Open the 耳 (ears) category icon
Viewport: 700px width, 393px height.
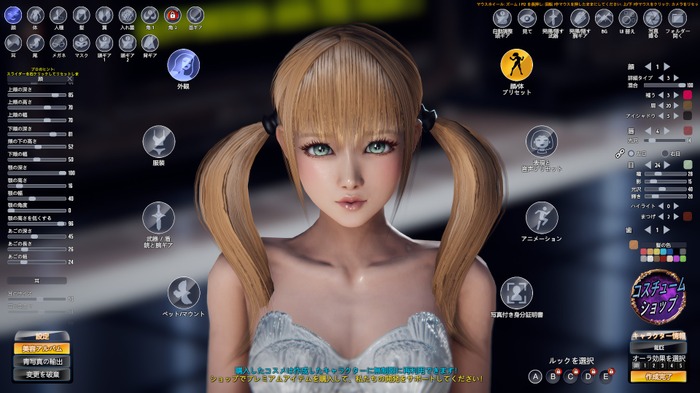(13, 43)
